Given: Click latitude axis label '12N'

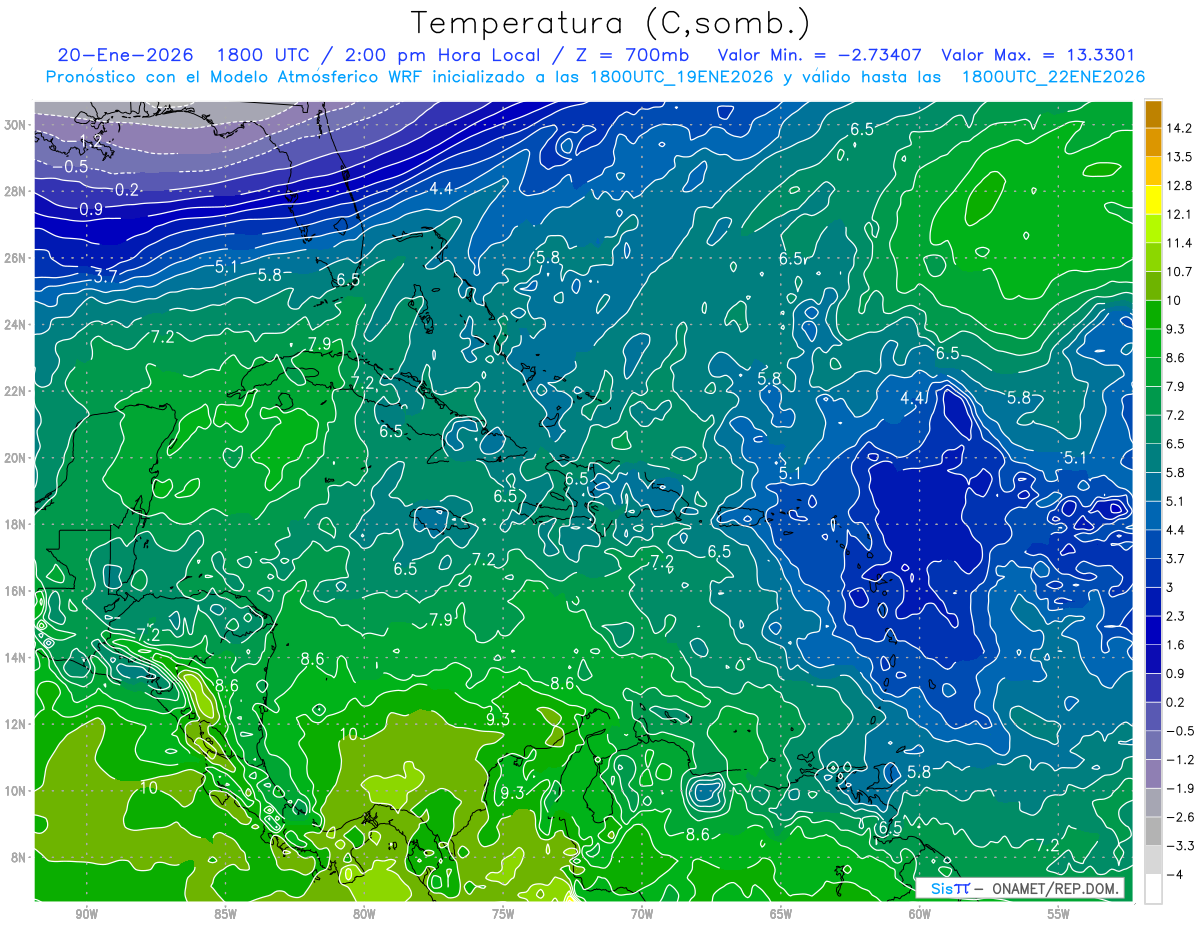Looking at the screenshot, I should [x=15, y=723].
